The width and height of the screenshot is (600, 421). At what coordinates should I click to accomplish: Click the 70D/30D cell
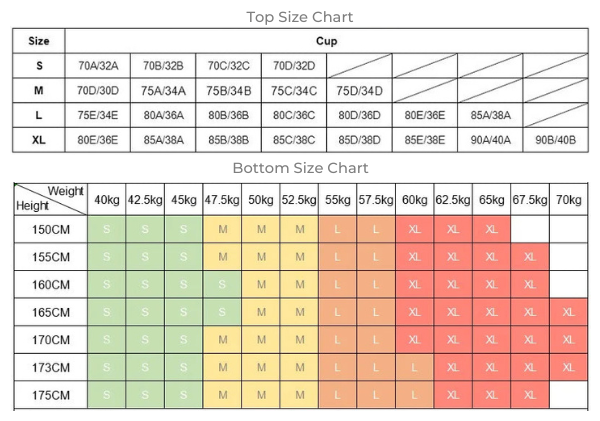pos(98,91)
